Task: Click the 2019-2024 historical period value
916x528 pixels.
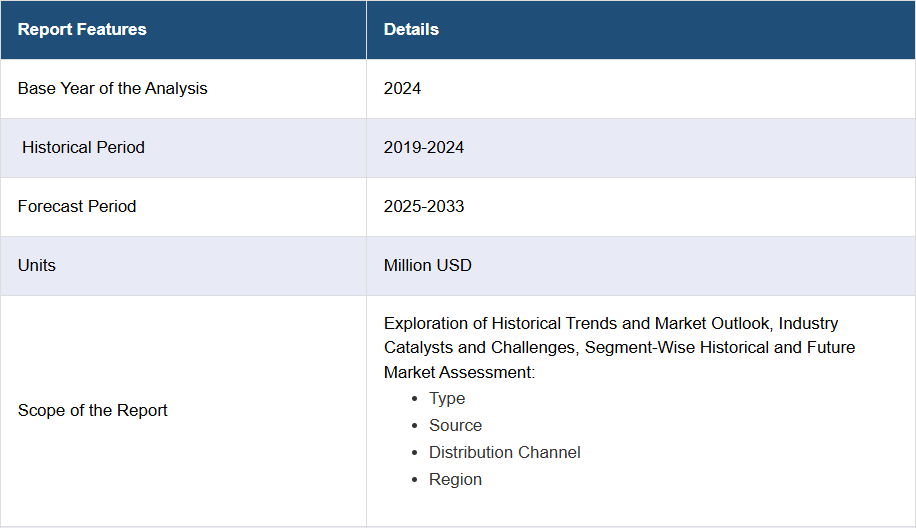Action: pyautogui.click(x=423, y=147)
